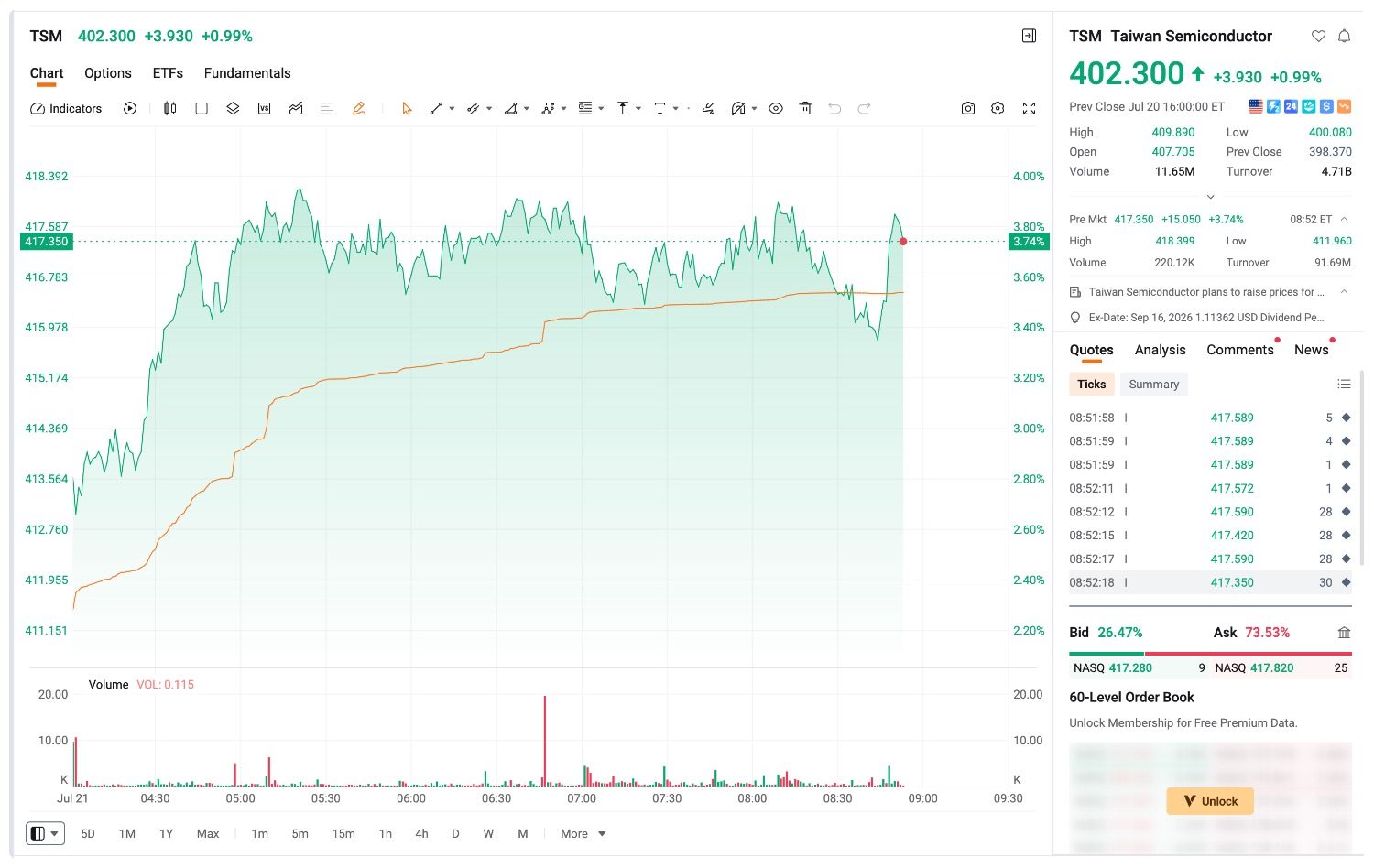Expand the text tool dropdown arrow
The height and width of the screenshot is (868, 1374).
[x=676, y=108]
